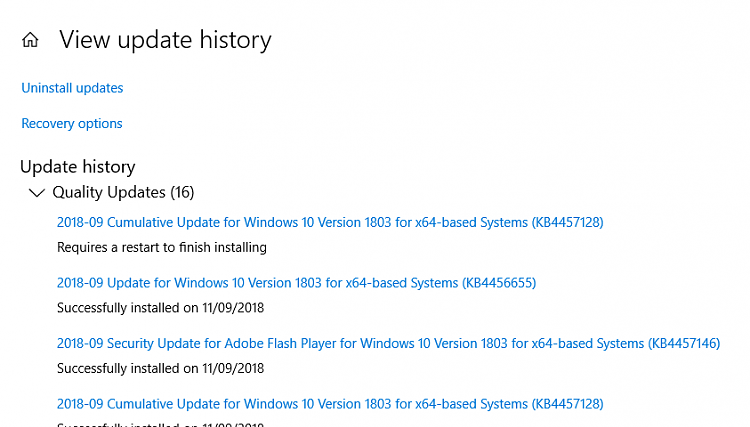This screenshot has height=427, width=750.
Task: Open the Uninstall updates link
Action: coord(72,88)
